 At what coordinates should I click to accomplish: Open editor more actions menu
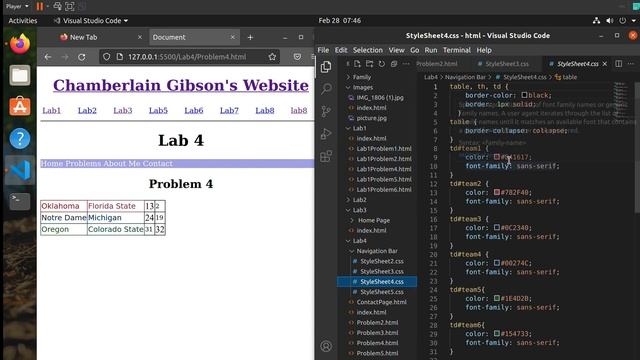click(x=631, y=64)
